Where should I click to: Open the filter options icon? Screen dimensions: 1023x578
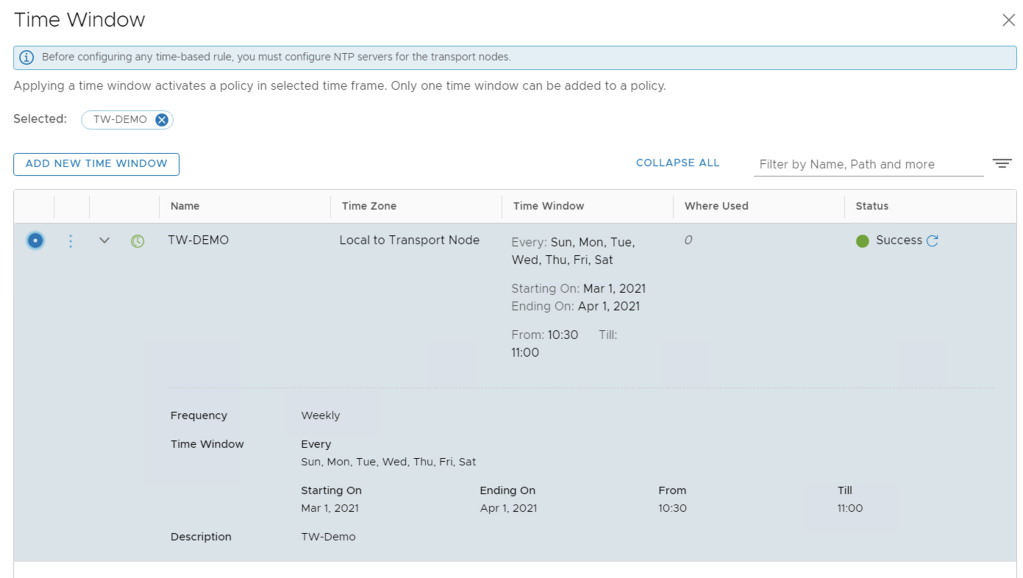pos(1002,164)
